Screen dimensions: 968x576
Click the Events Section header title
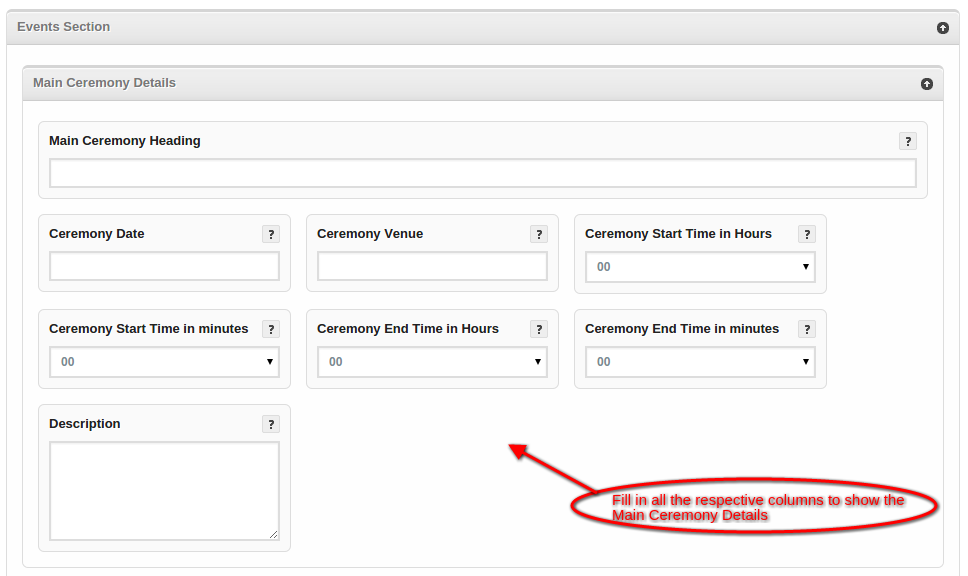(64, 27)
